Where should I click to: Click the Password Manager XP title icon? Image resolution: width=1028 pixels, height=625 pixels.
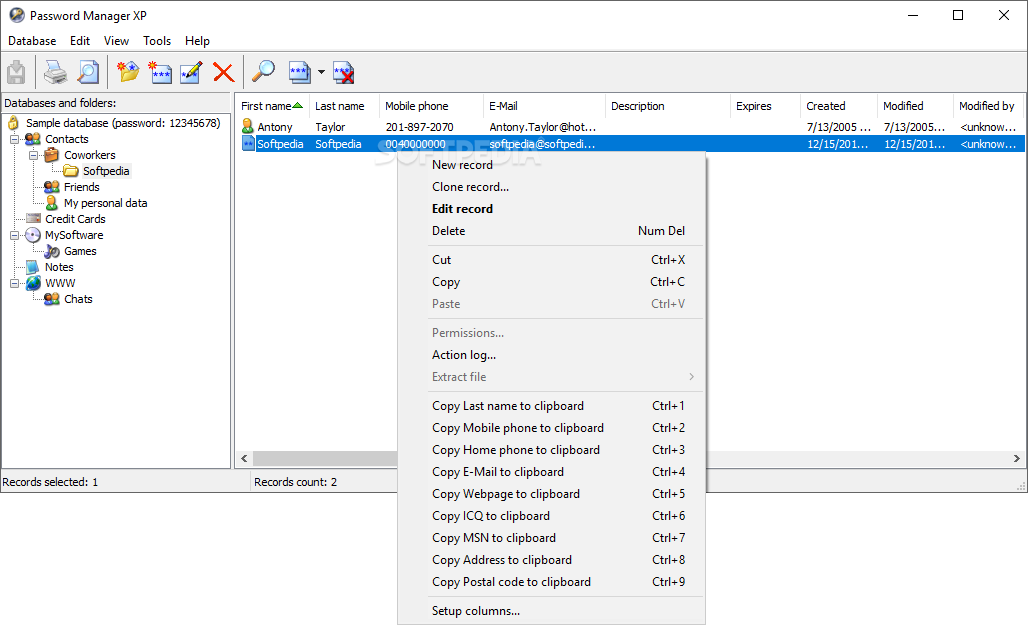tap(17, 15)
